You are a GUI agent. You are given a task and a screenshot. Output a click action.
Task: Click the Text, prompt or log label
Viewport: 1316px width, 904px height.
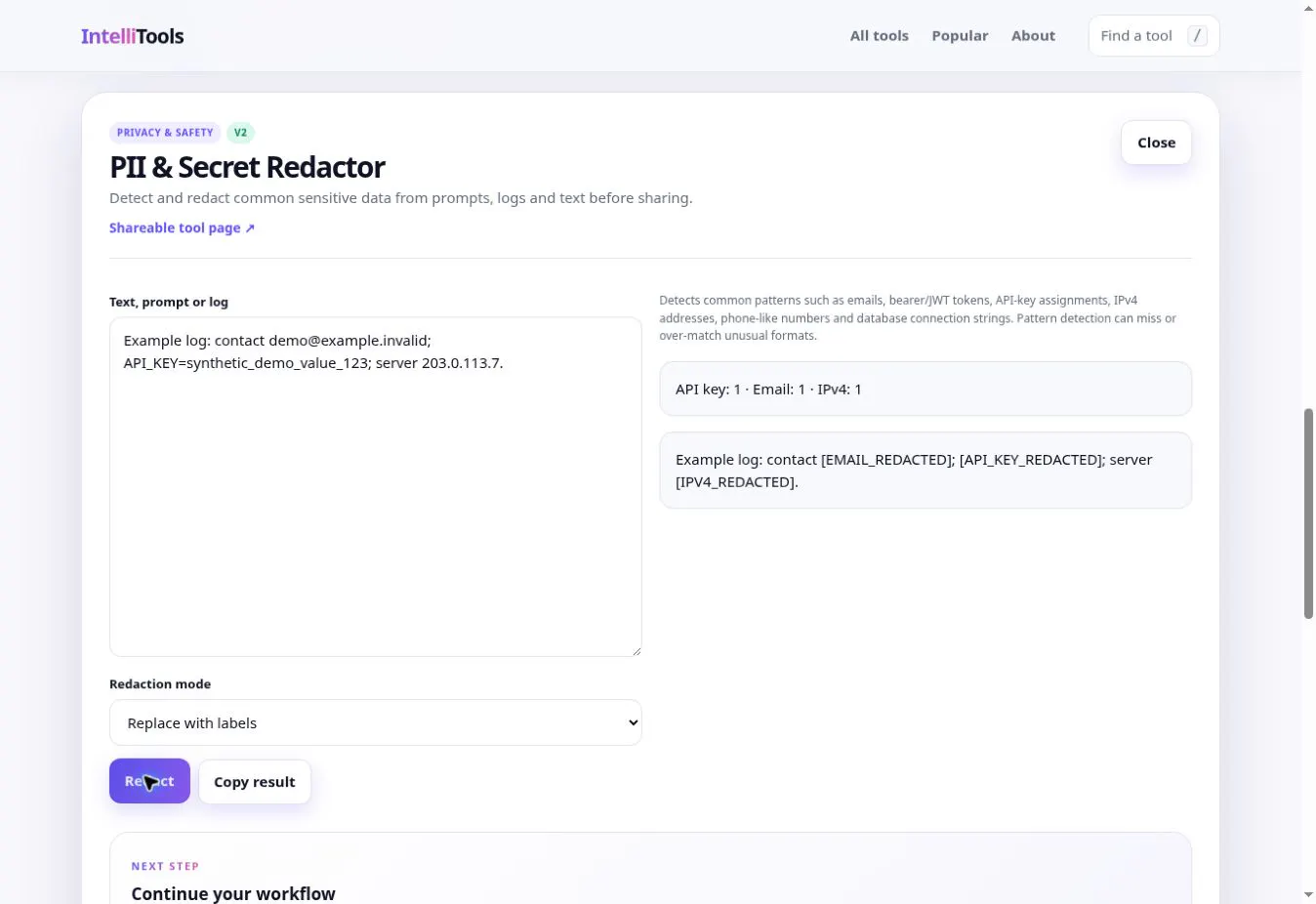169,302
